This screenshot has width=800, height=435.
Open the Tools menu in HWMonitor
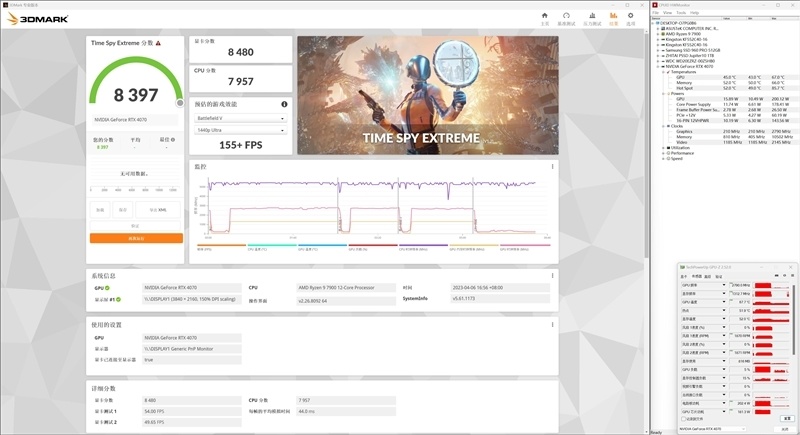click(x=681, y=13)
